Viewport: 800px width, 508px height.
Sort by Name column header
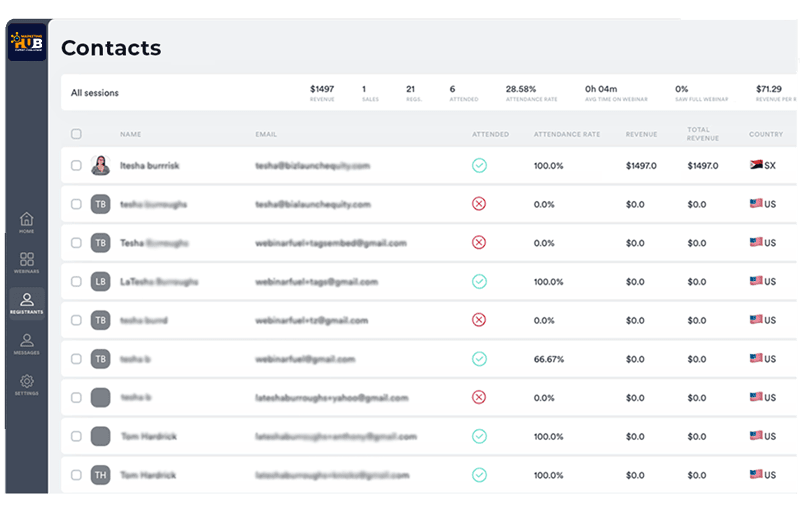131,134
